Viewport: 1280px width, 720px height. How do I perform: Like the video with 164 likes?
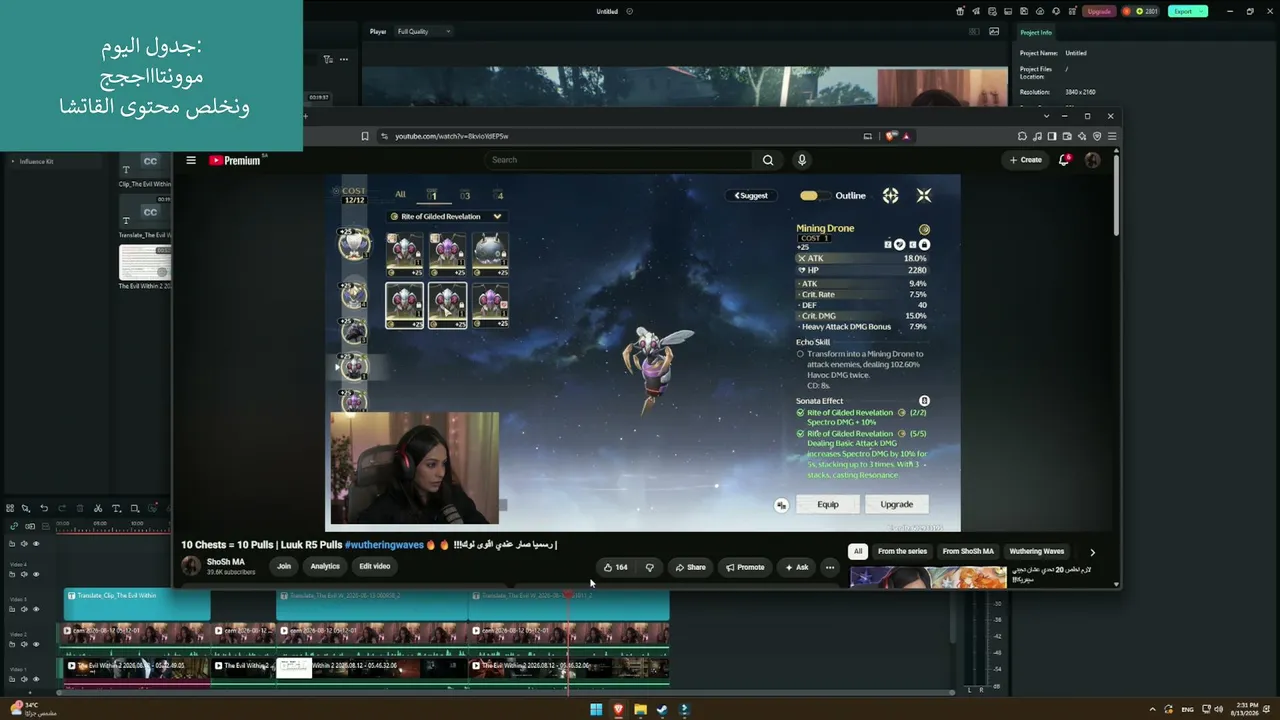tap(615, 567)
